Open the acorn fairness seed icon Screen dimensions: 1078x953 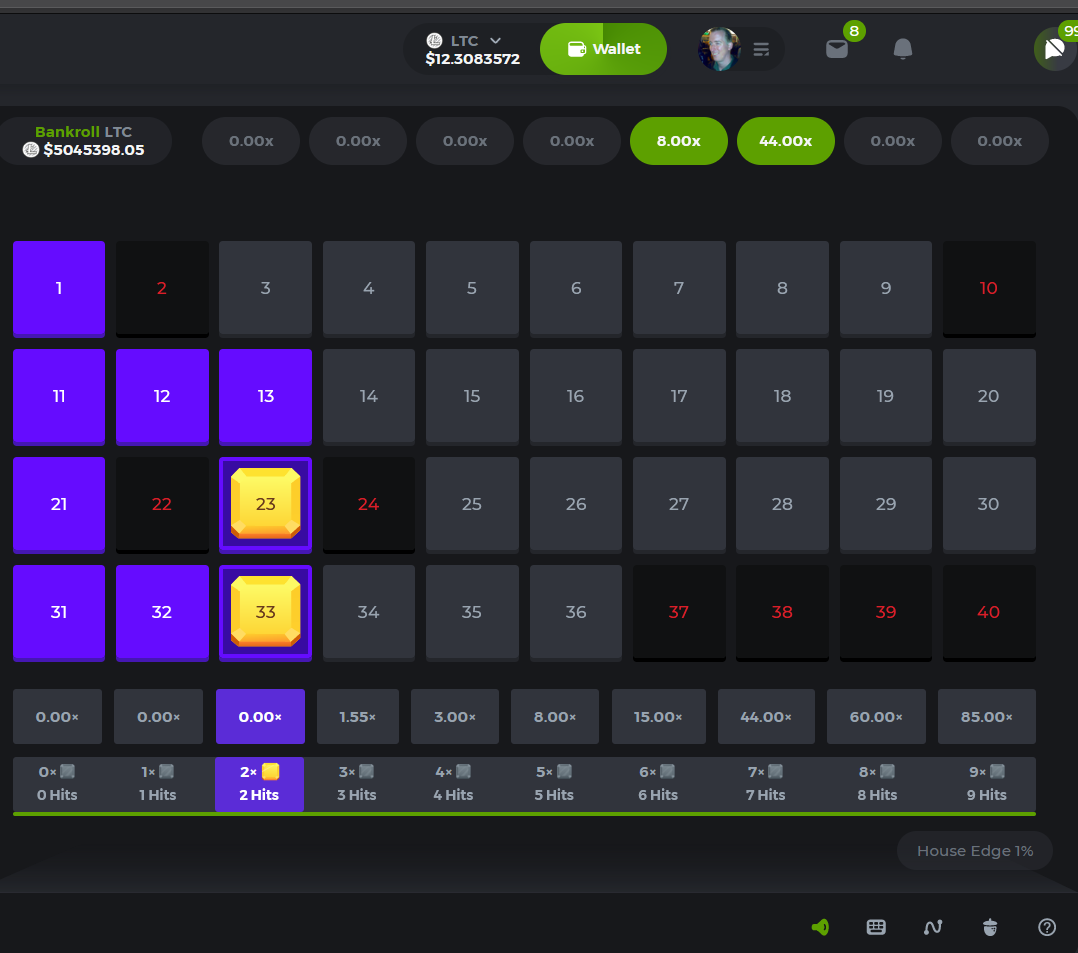tap(990, 927)
